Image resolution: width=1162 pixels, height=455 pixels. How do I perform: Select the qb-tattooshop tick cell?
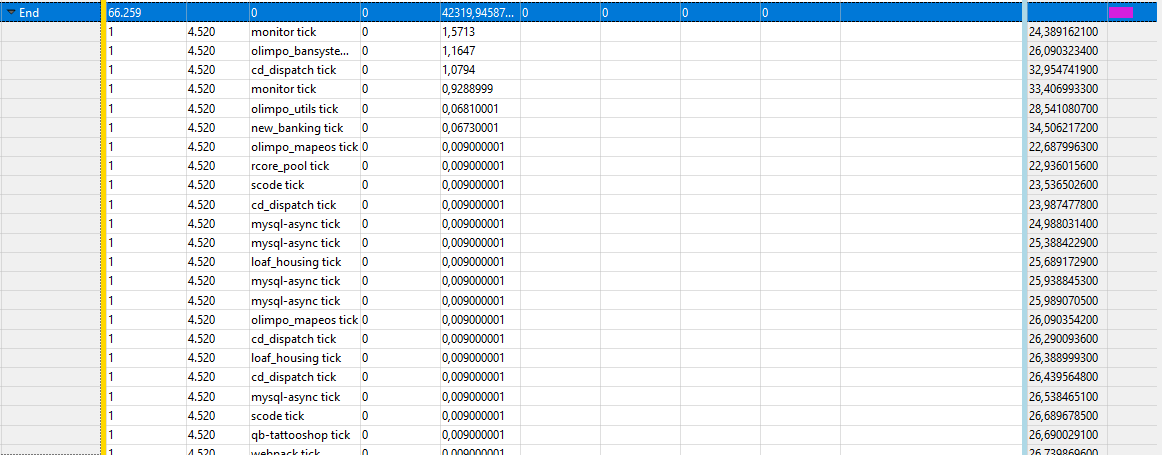(x=300, y=434)
